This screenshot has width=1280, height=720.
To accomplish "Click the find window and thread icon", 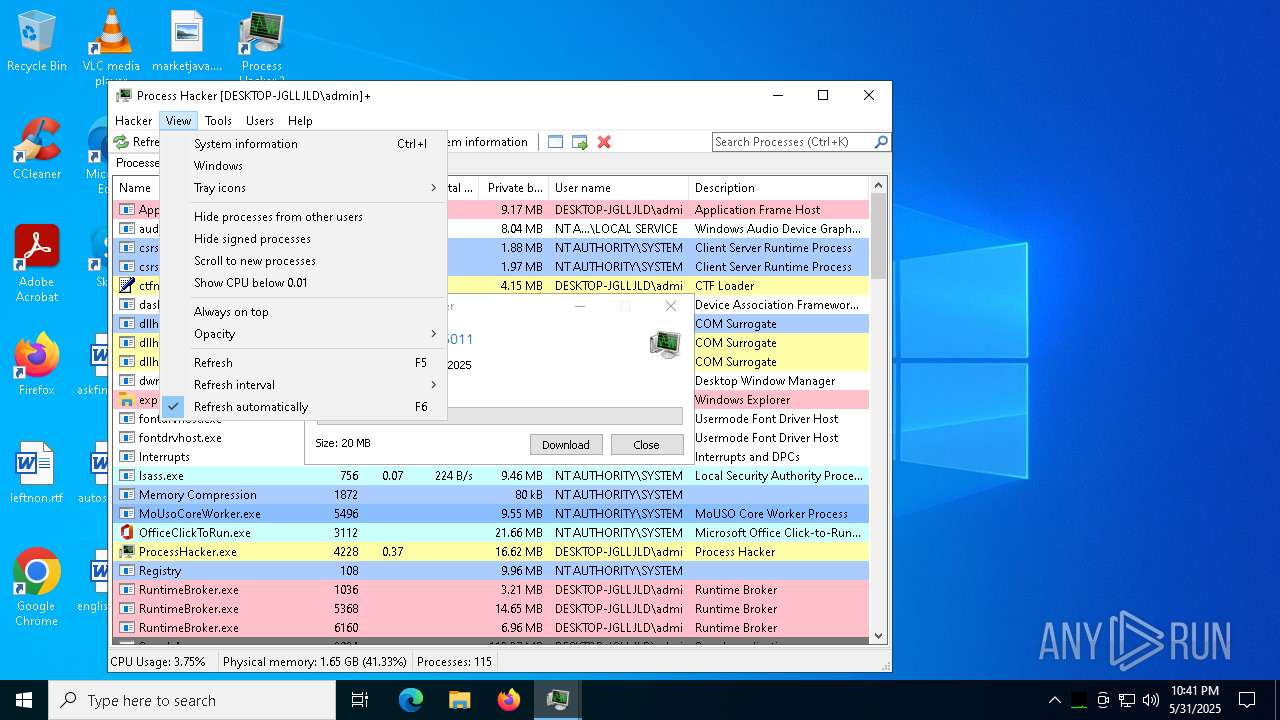I will coord(580,142).
